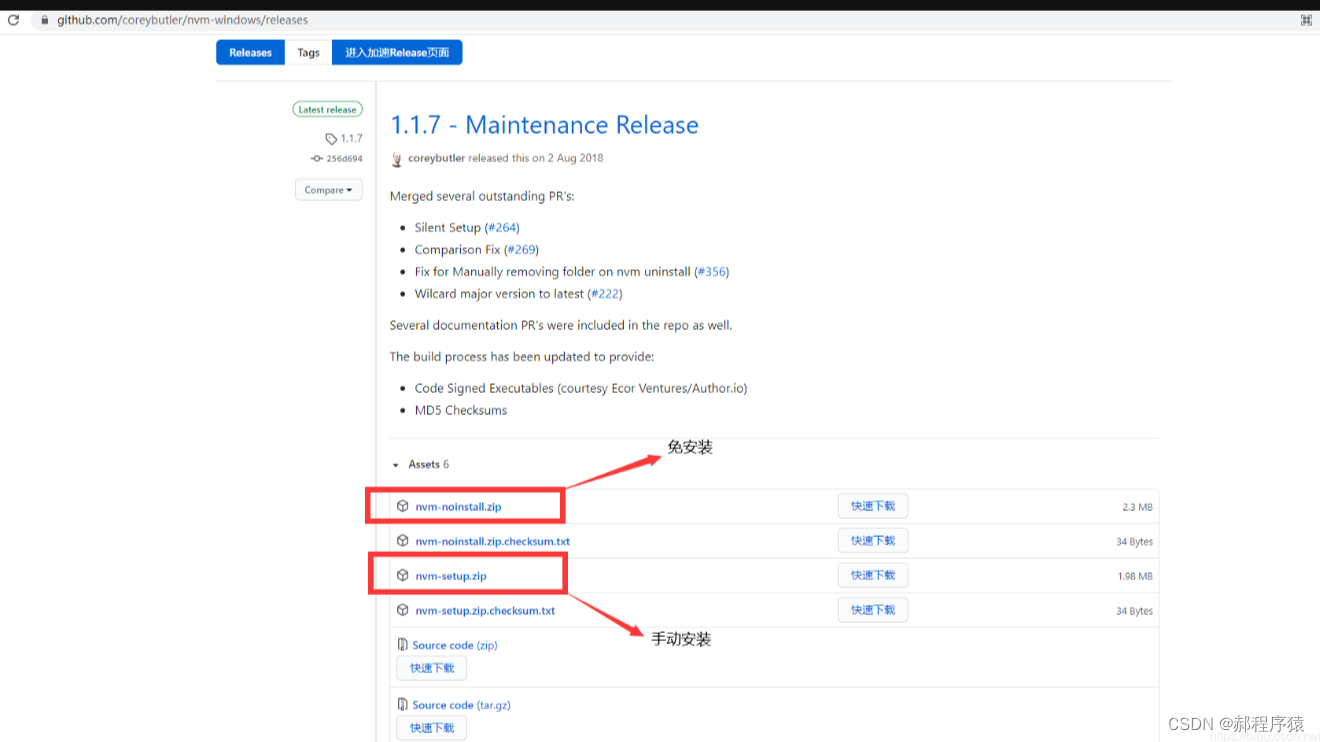The width and height of the screenshot is (1320, 742).
Task: Click the Latest release badge
Action: pyautogui.click(x=328, y=110)
